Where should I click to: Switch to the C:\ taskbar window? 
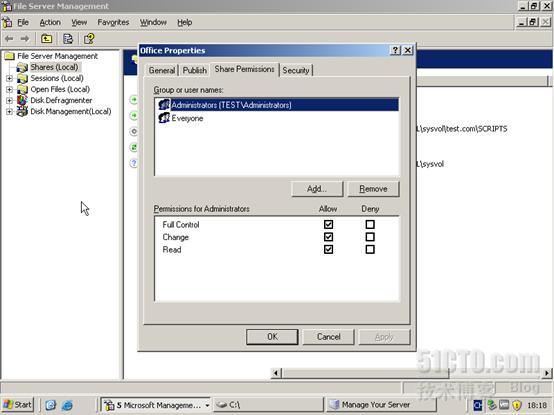(x=268, y=405)
